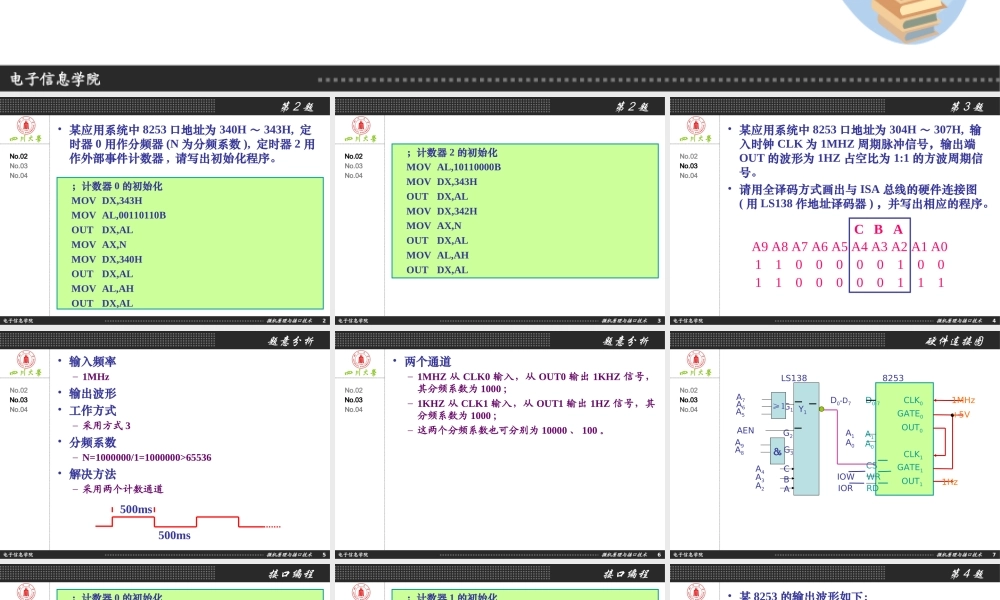This screenshot has width=1000, height=600.
Task: Select No.04 in slide 6 sidebar
Action: coord(354,409)
